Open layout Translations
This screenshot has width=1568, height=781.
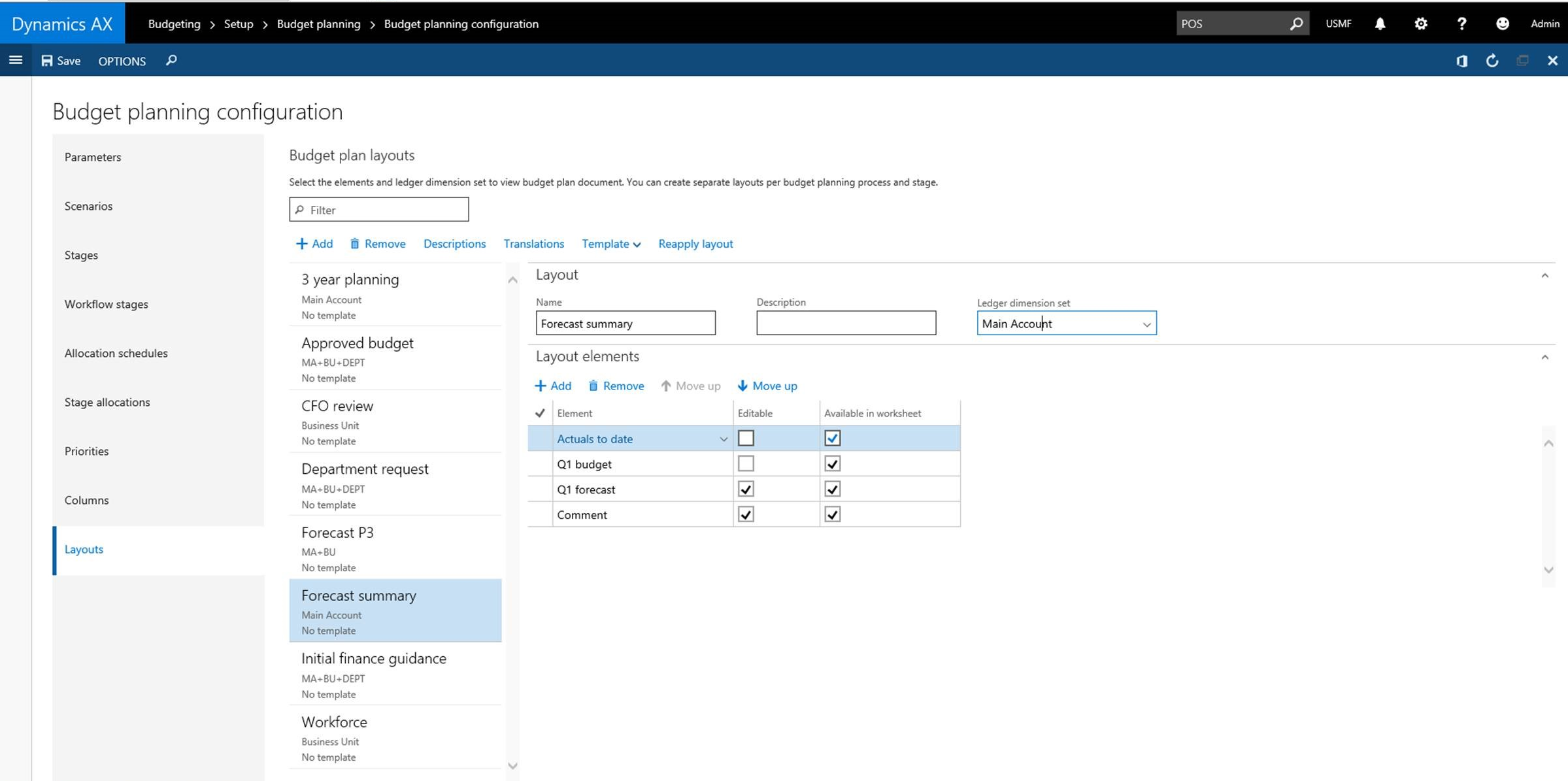point(533,244)
